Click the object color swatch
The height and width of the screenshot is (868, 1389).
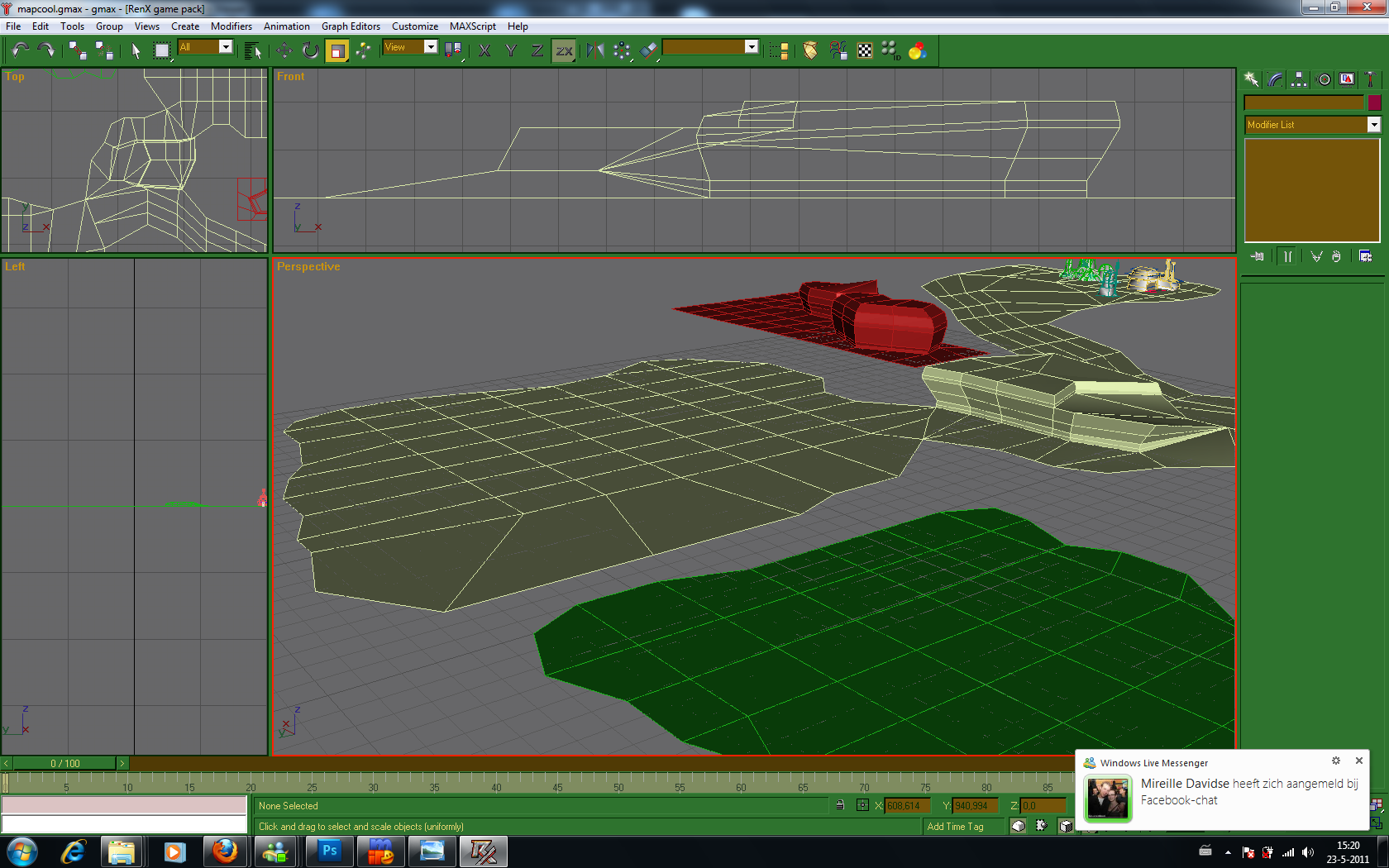(1374, 103)
